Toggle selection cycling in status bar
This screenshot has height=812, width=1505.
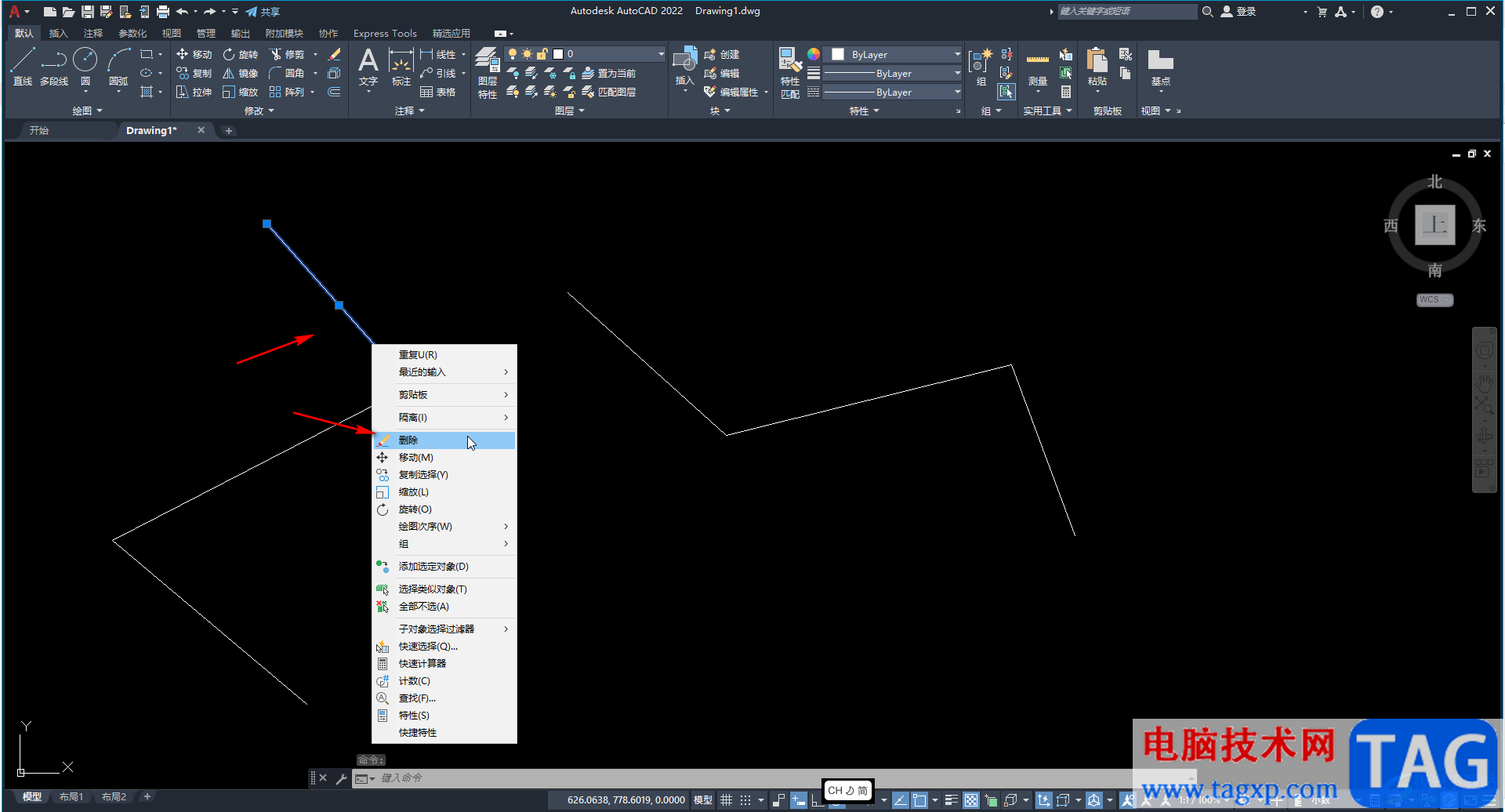[992, 800]
